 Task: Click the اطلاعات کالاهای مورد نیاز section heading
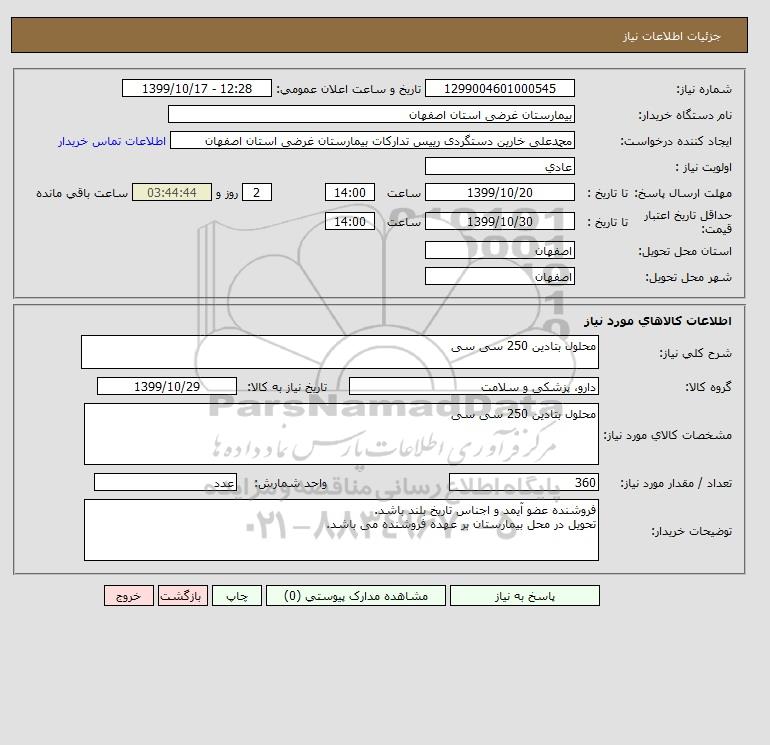658,321
